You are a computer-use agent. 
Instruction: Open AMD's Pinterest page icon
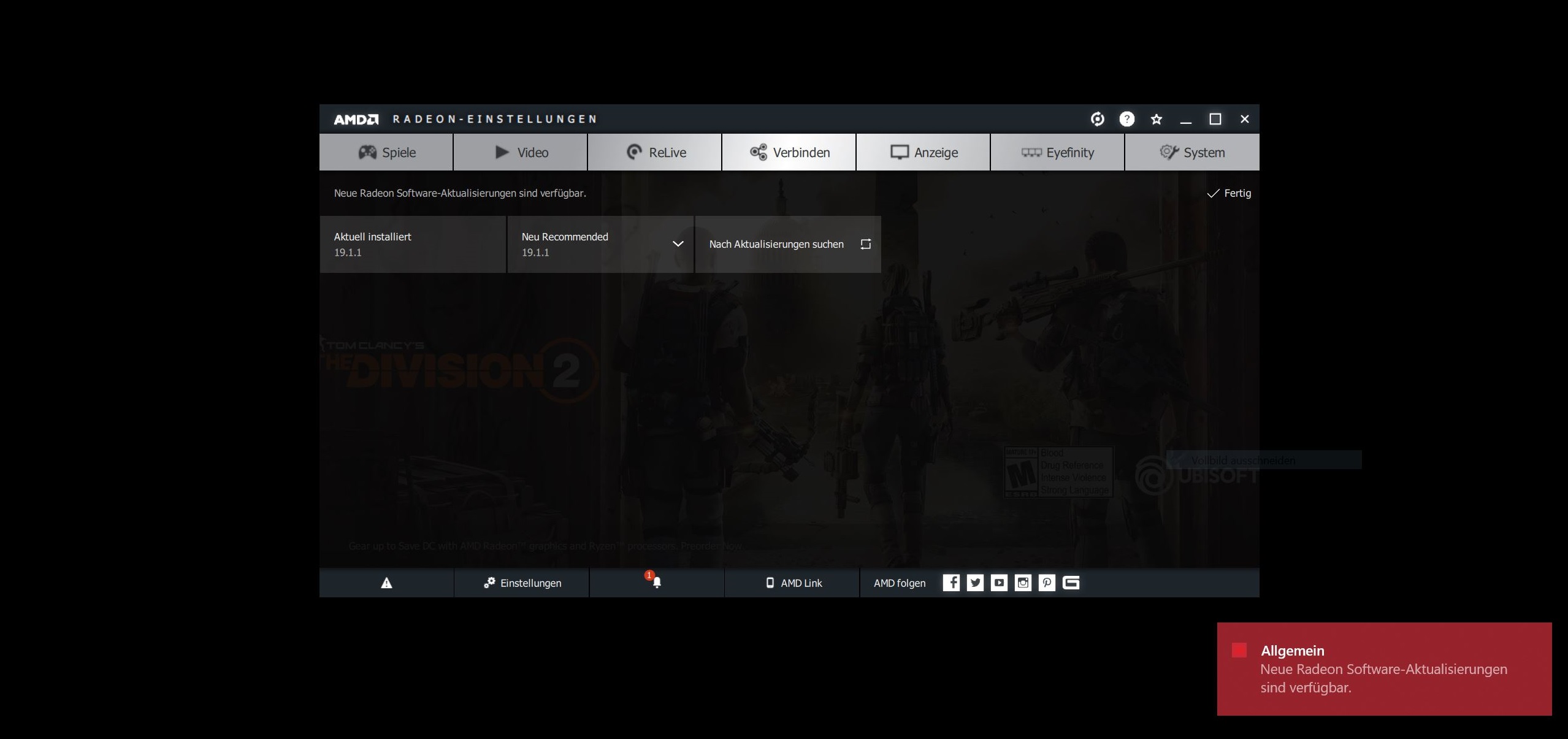coord(1047,583)
